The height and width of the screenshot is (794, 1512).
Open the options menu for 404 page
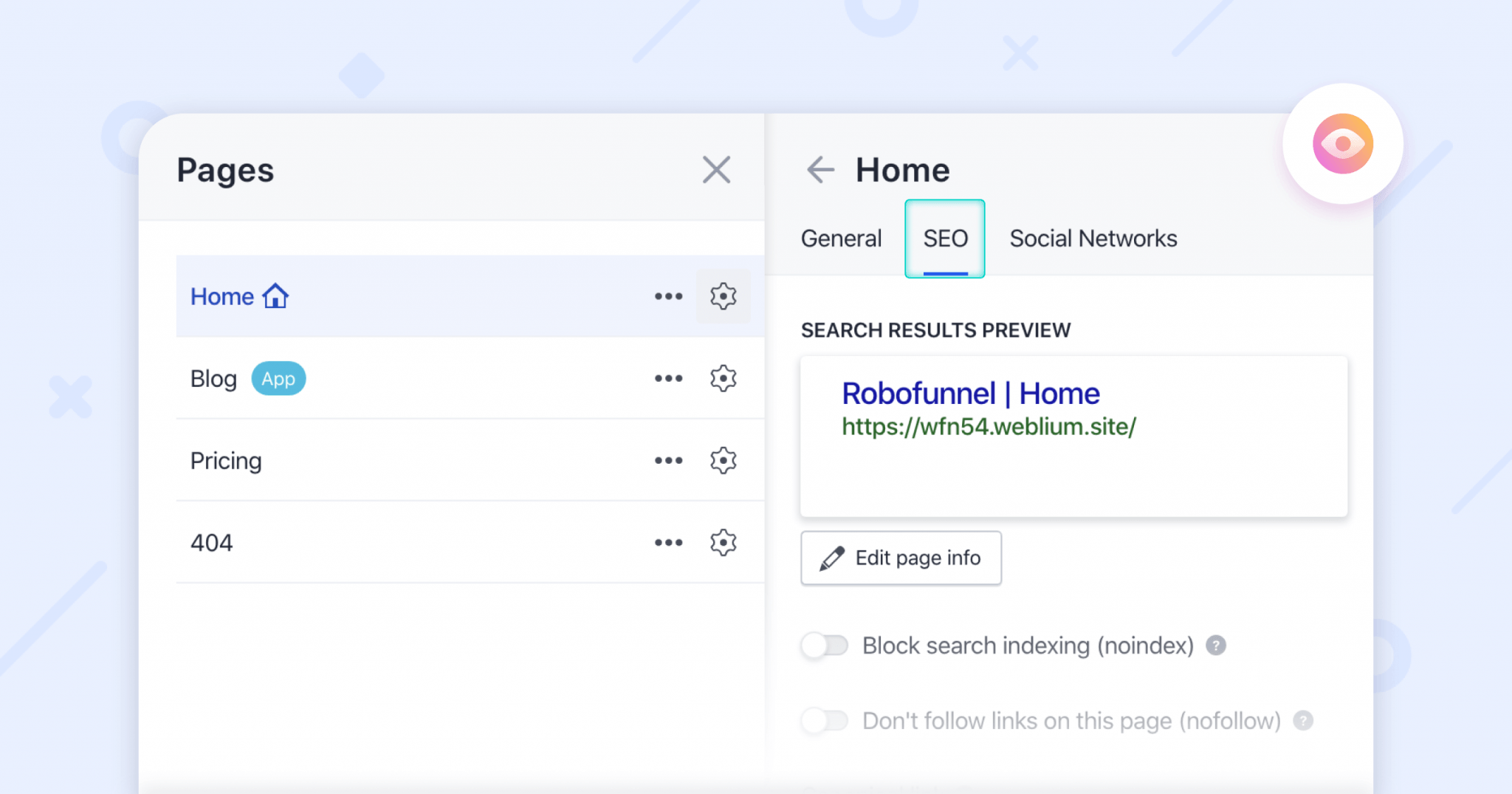click(x=668, y=542)
